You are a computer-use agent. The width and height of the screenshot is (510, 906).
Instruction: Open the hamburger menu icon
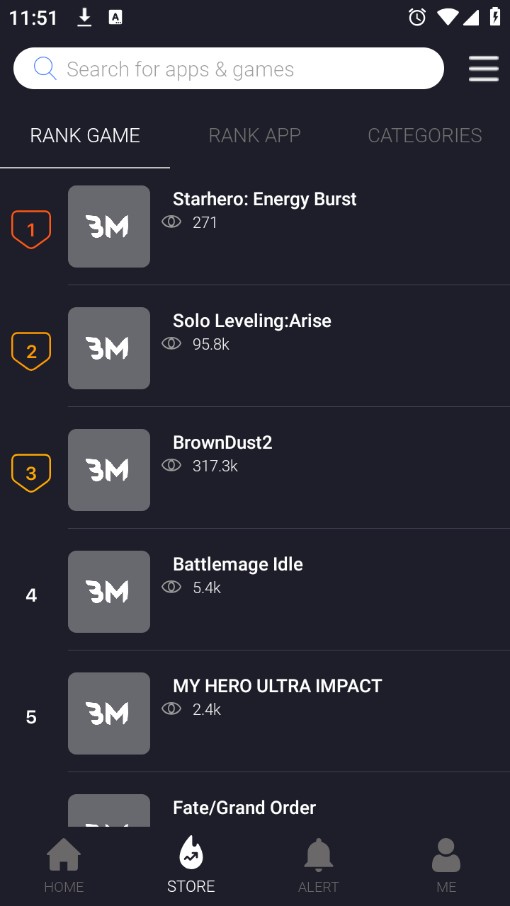point(483,69)
